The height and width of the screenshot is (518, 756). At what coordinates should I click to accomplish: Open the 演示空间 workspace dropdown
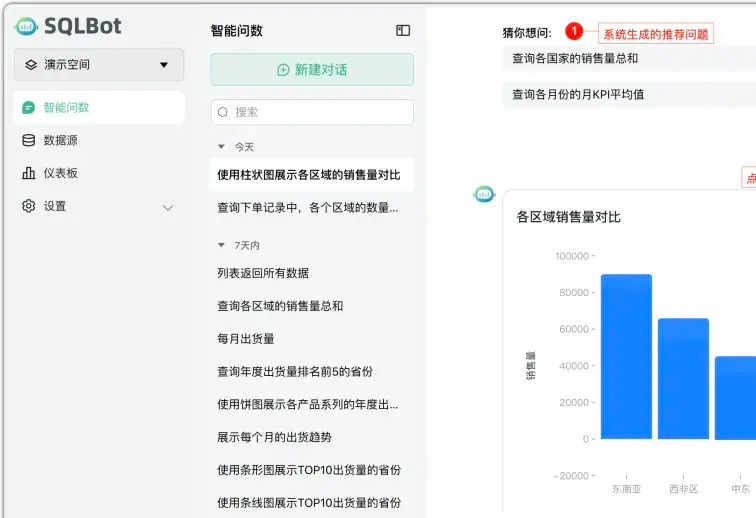99,65
